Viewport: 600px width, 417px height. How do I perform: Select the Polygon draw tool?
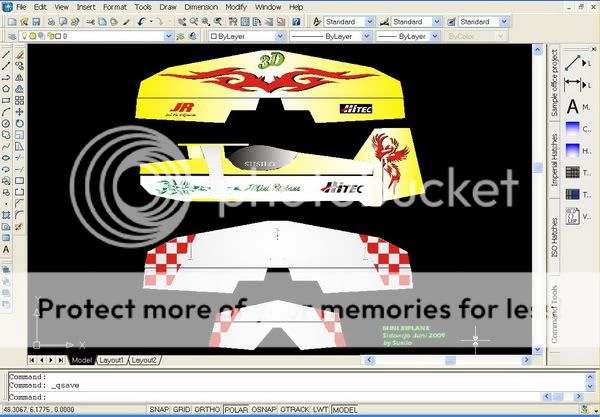pyautogui.click(x=6, y=89)
